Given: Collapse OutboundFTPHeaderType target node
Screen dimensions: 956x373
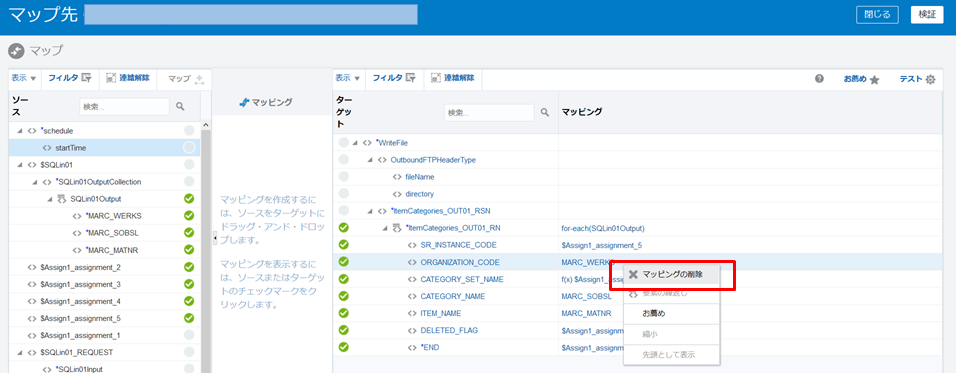Looking at the screenshot, I should click(369, 160).
